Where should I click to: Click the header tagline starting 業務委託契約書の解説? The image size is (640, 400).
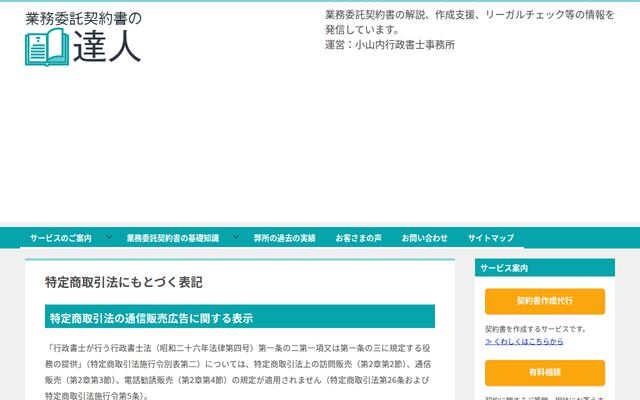pyautogui.click(x=469, y=22)
